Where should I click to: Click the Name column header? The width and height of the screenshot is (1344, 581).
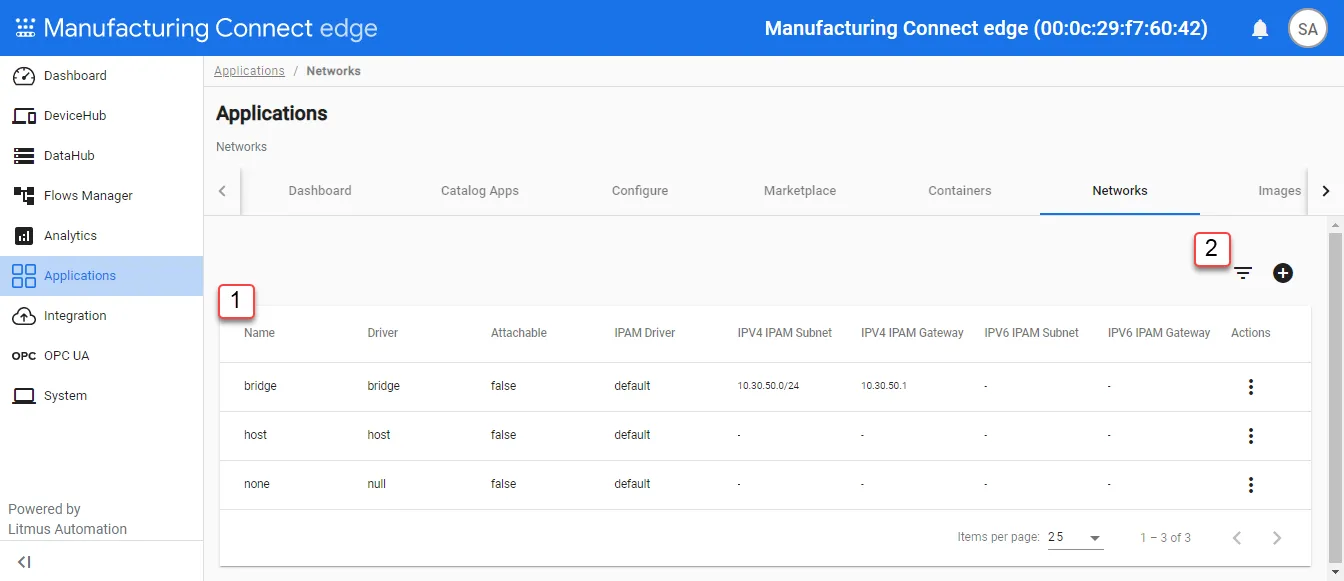point(259,333)
